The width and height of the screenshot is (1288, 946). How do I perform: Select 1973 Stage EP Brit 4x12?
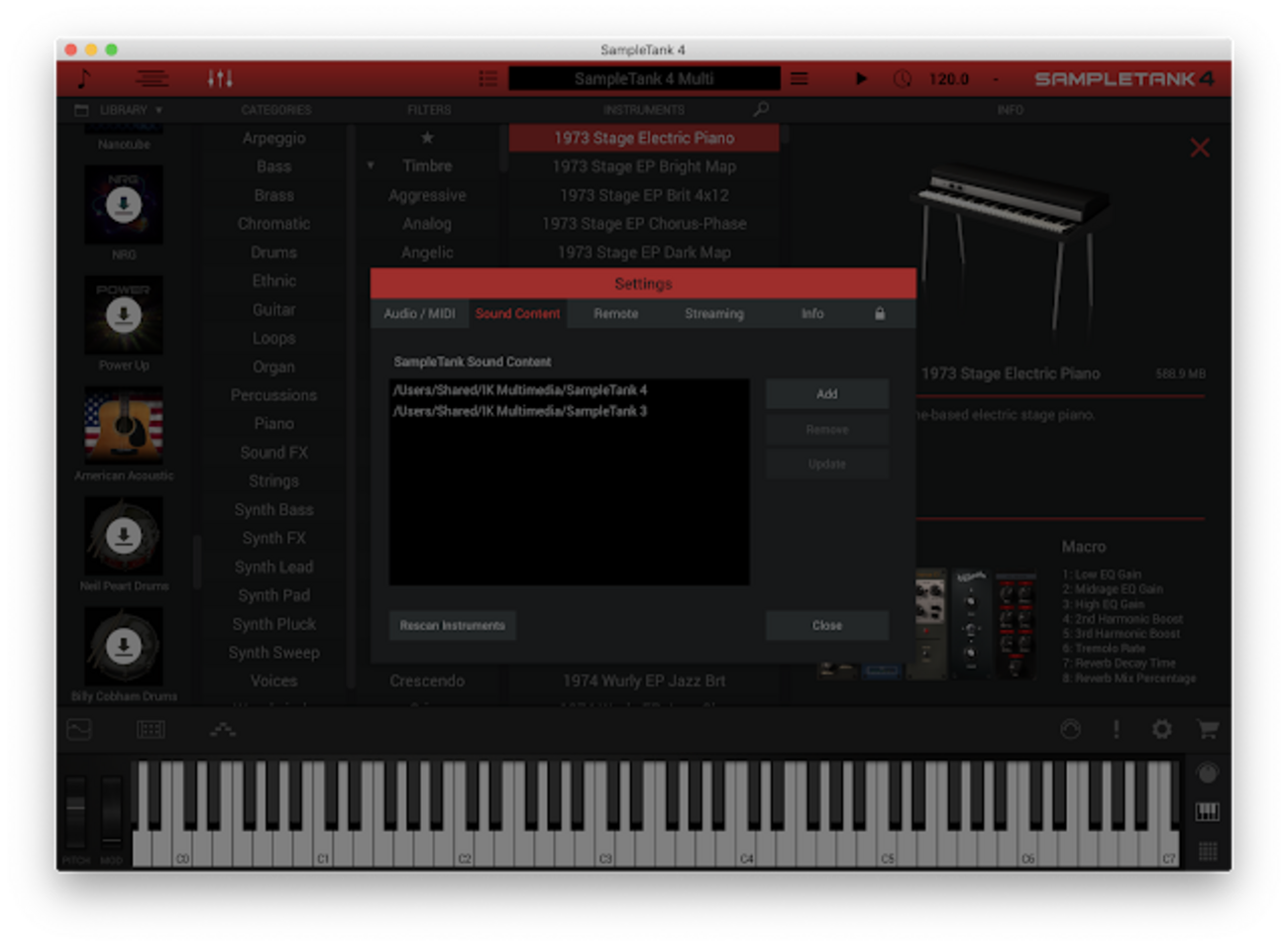[644, 195]
